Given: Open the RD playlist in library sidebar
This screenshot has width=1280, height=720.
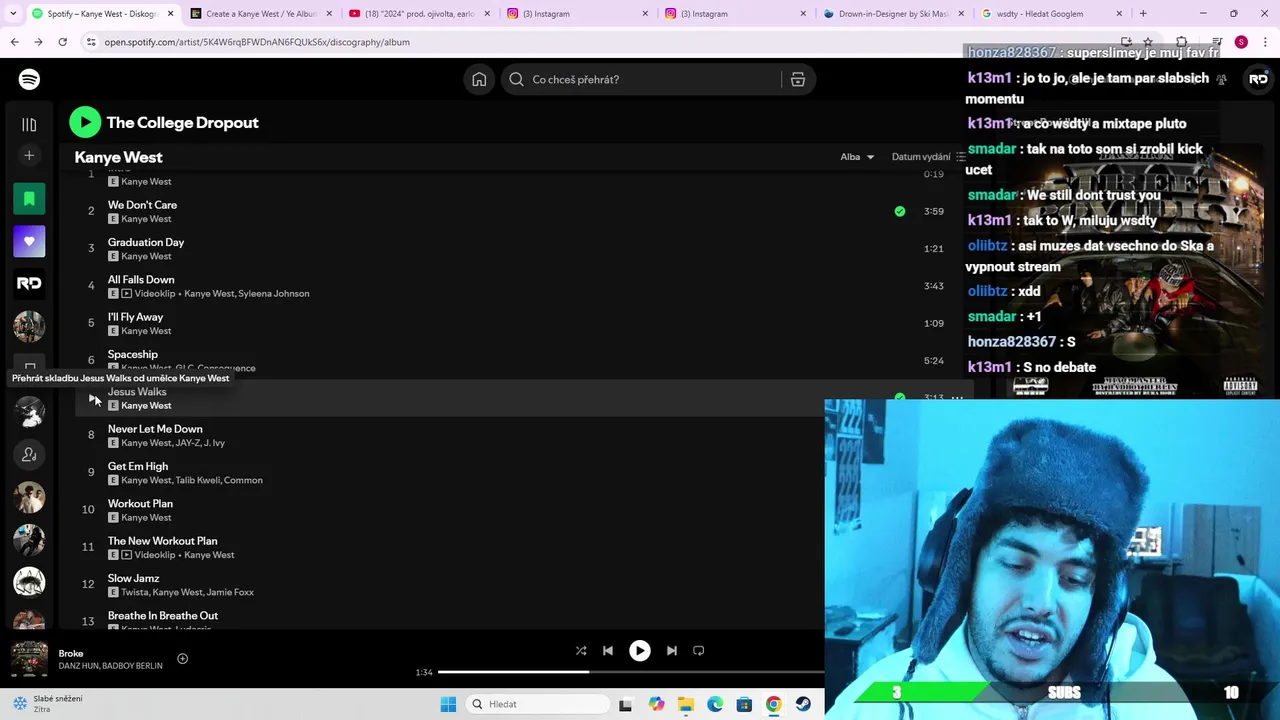Looking at the screenshot, I should [x=29, y=284].
